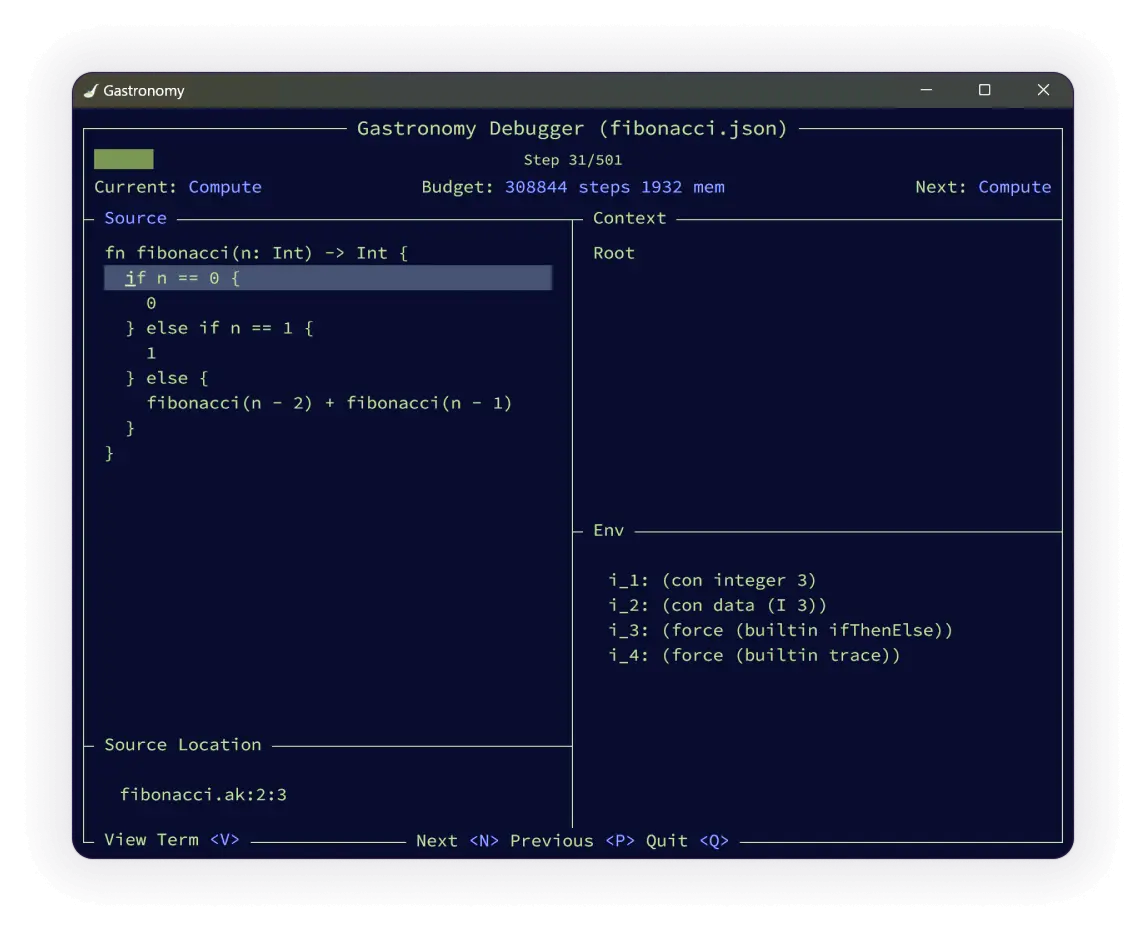
Task: Click highlighted line 'if n == 0 {'
Action: pyautogui.click(x=328, y=278)
